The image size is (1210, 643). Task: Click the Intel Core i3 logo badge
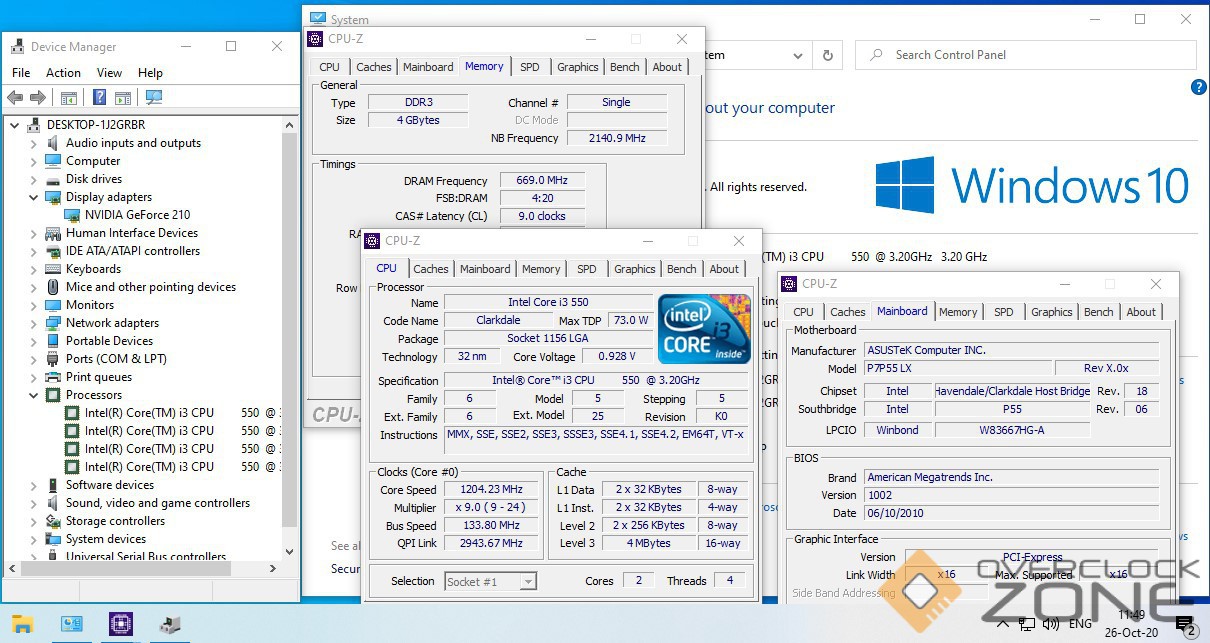pyautogui.click(x=704, y=328)
